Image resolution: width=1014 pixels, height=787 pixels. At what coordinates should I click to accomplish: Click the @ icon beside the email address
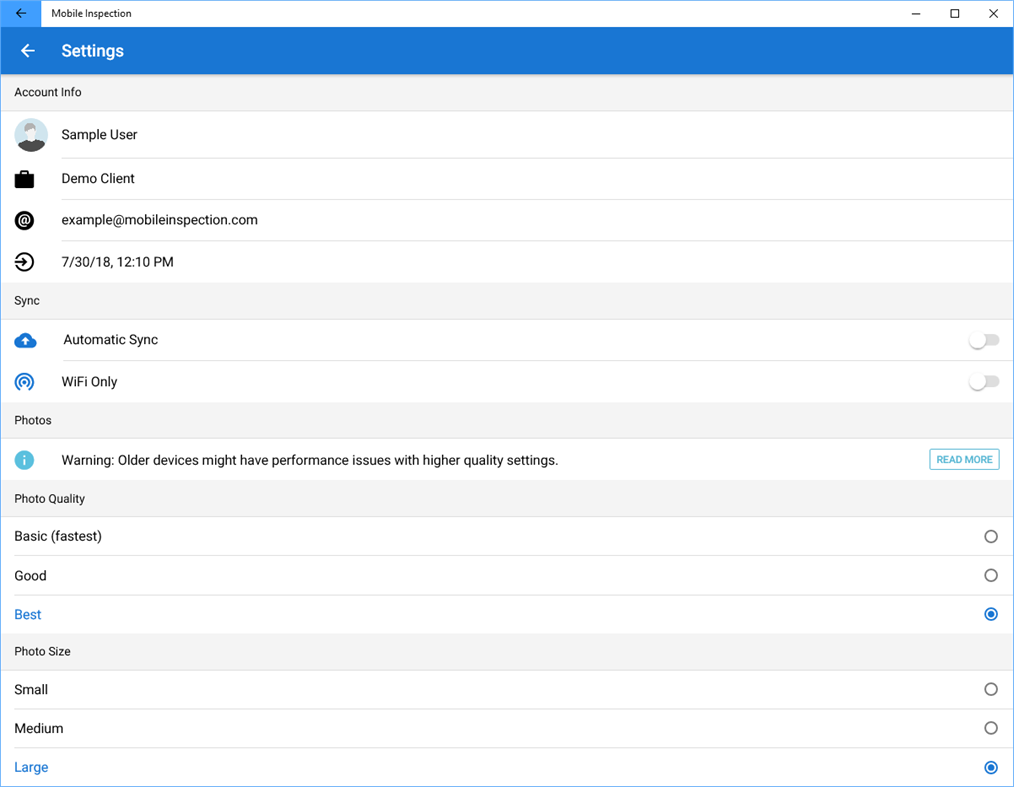click(24, 220)
